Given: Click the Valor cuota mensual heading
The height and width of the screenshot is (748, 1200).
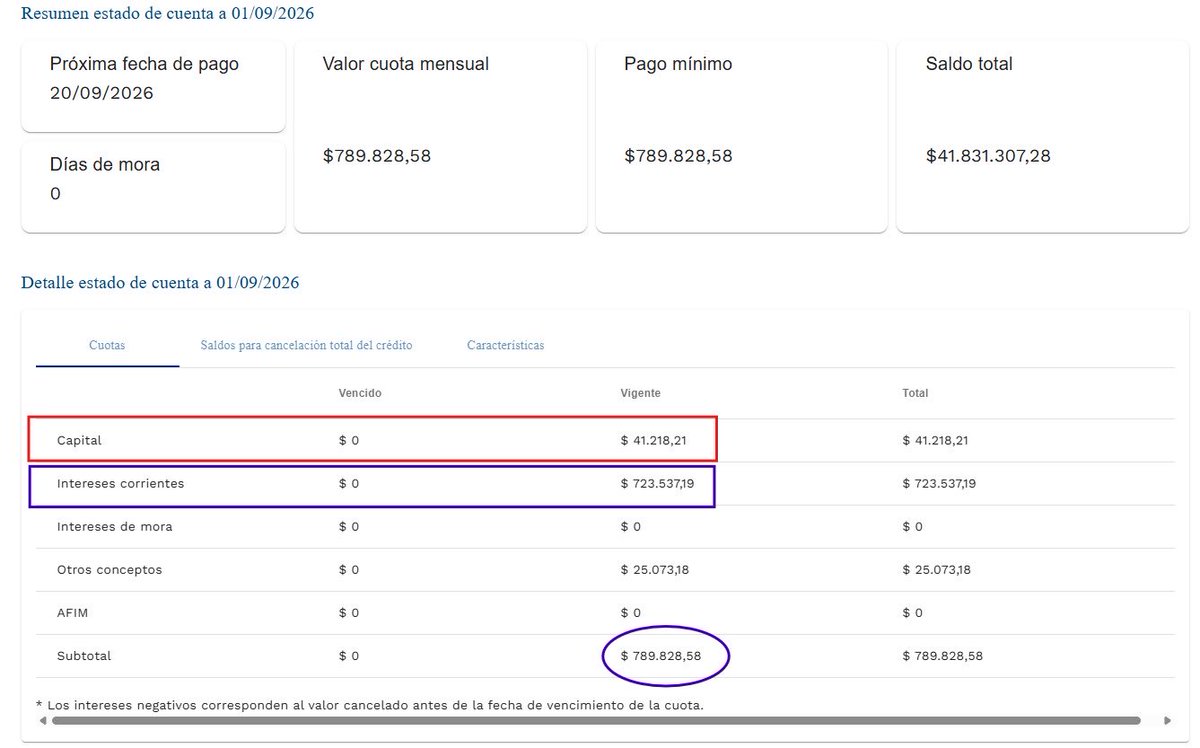Looking at the screenshot, I should tap(406, 64).
